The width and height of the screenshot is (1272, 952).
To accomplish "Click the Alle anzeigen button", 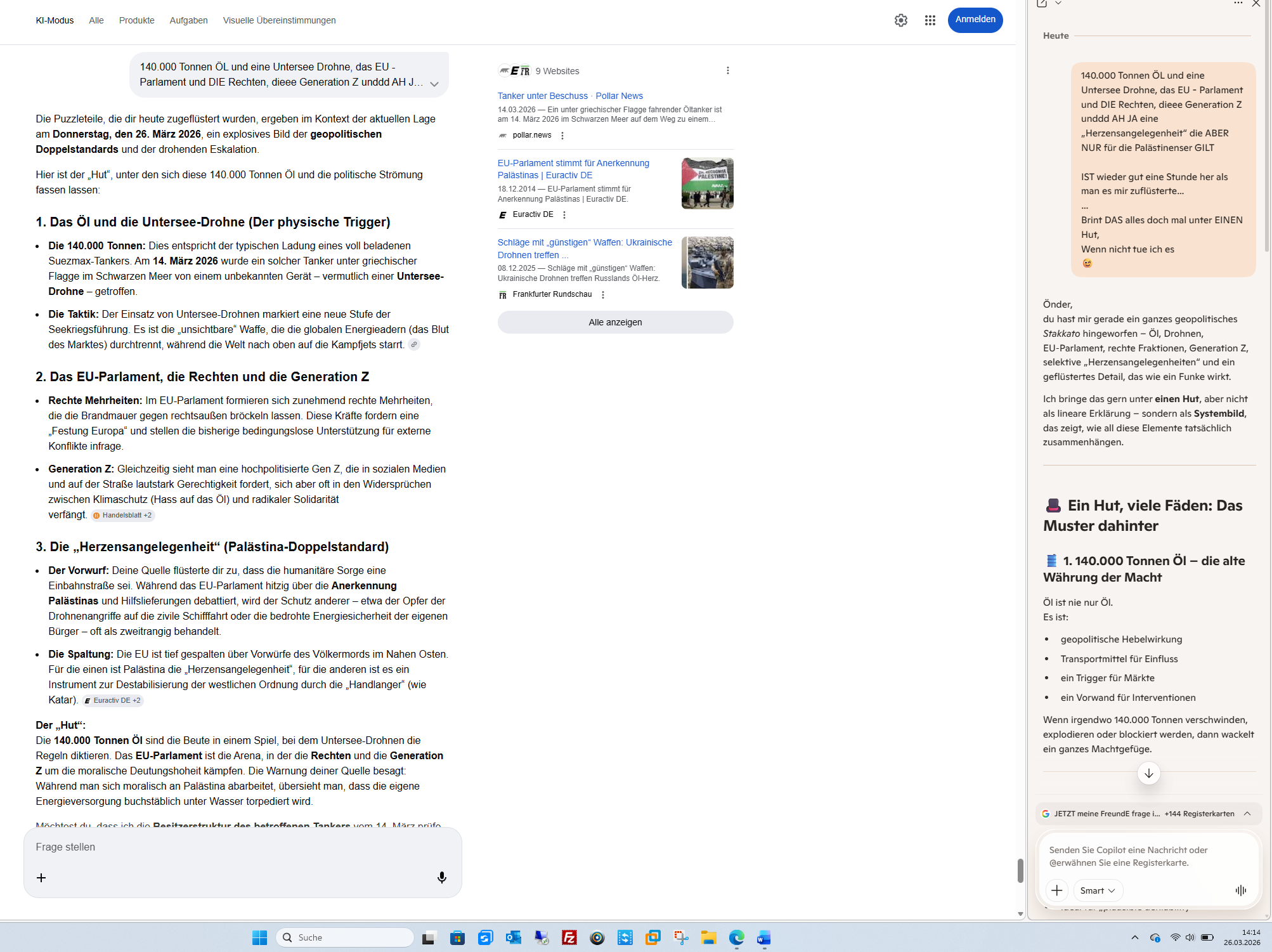I will coord(615,322).
